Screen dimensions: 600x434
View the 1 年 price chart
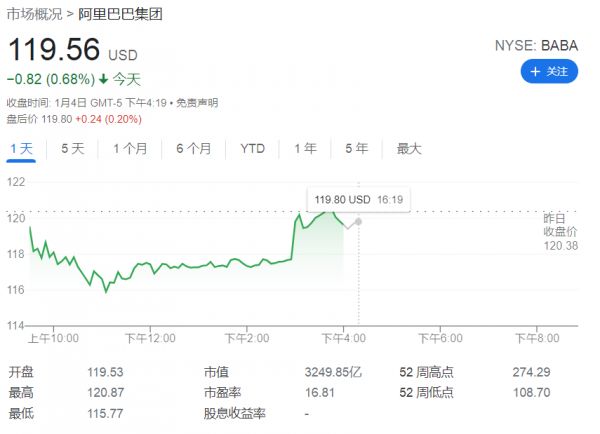point(305,149)
